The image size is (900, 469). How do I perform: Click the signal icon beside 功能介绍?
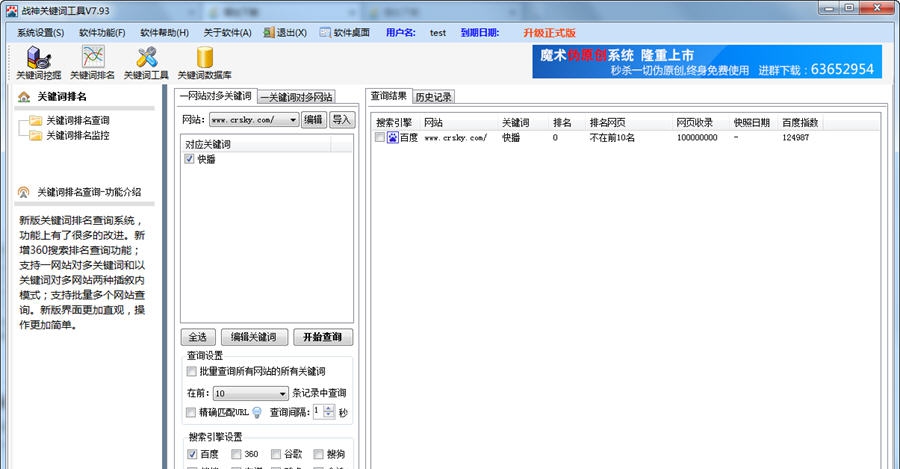click(24, 192)
